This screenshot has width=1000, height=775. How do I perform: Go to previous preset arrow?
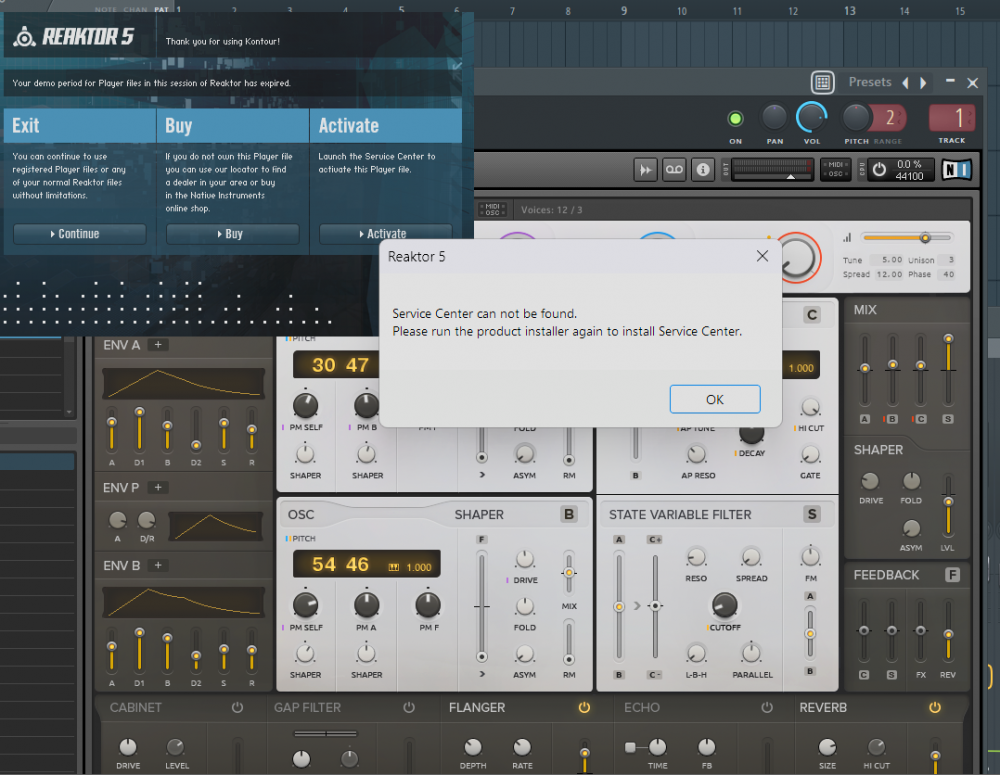(x=905, y=83)
